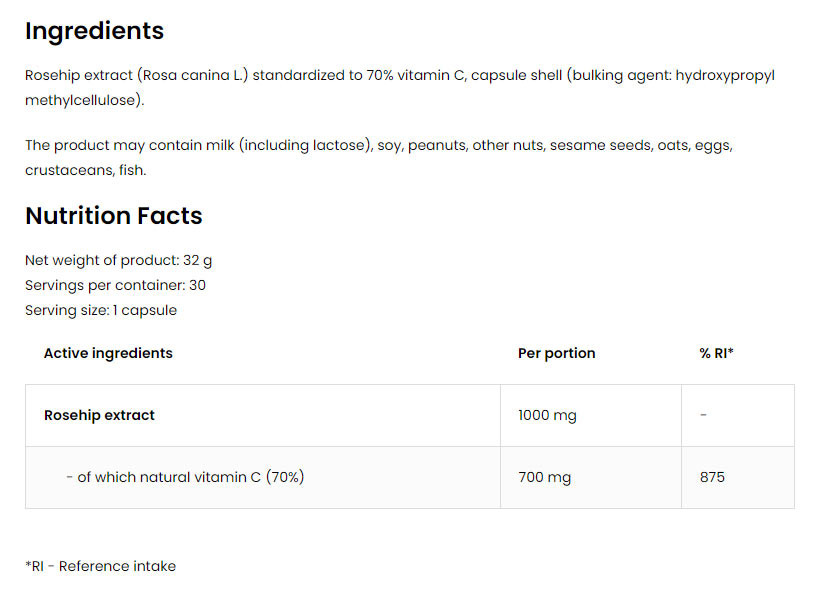823x605 pixels.
Task: Select the 'Net weight of product: 32 g' line
Action: coord(118,261)
